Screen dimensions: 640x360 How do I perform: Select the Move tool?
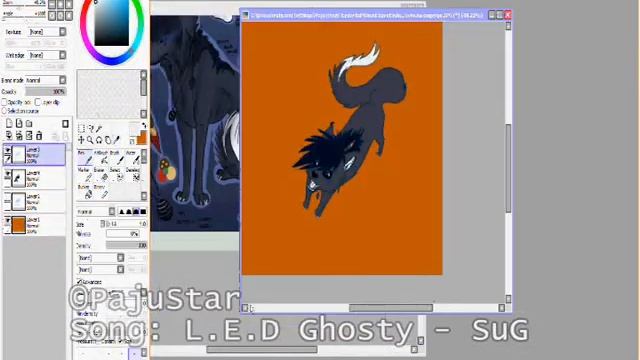[x=81, y=140]
